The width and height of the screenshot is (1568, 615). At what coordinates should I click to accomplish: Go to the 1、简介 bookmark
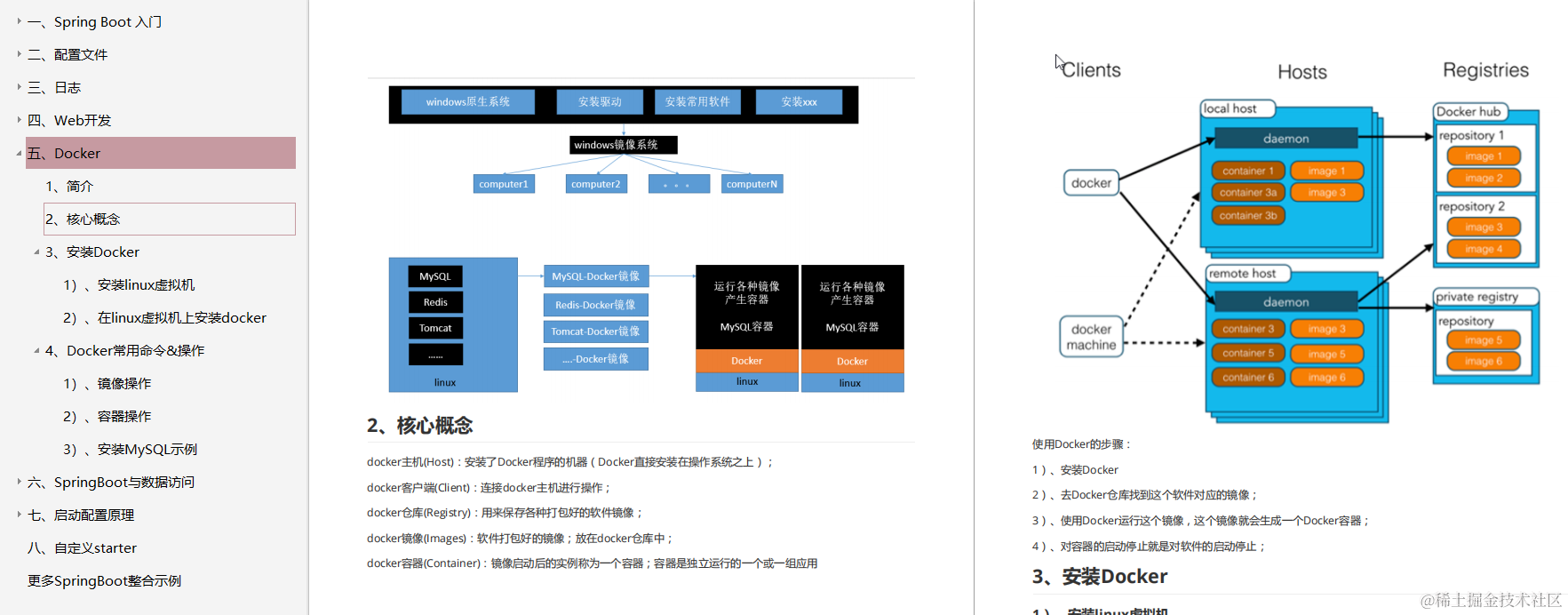[69, 186]
